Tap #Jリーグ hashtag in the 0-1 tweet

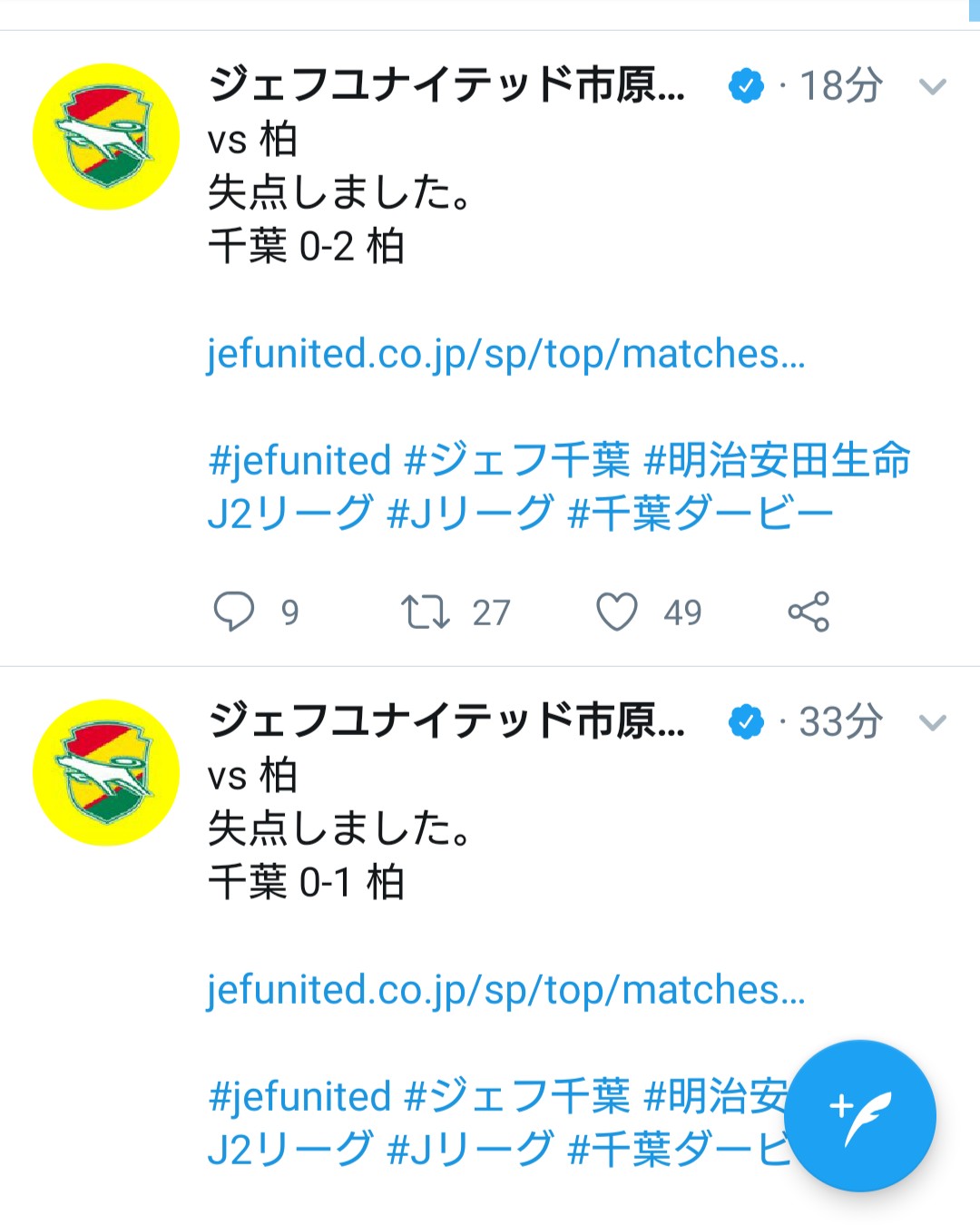coord(470,1149)
